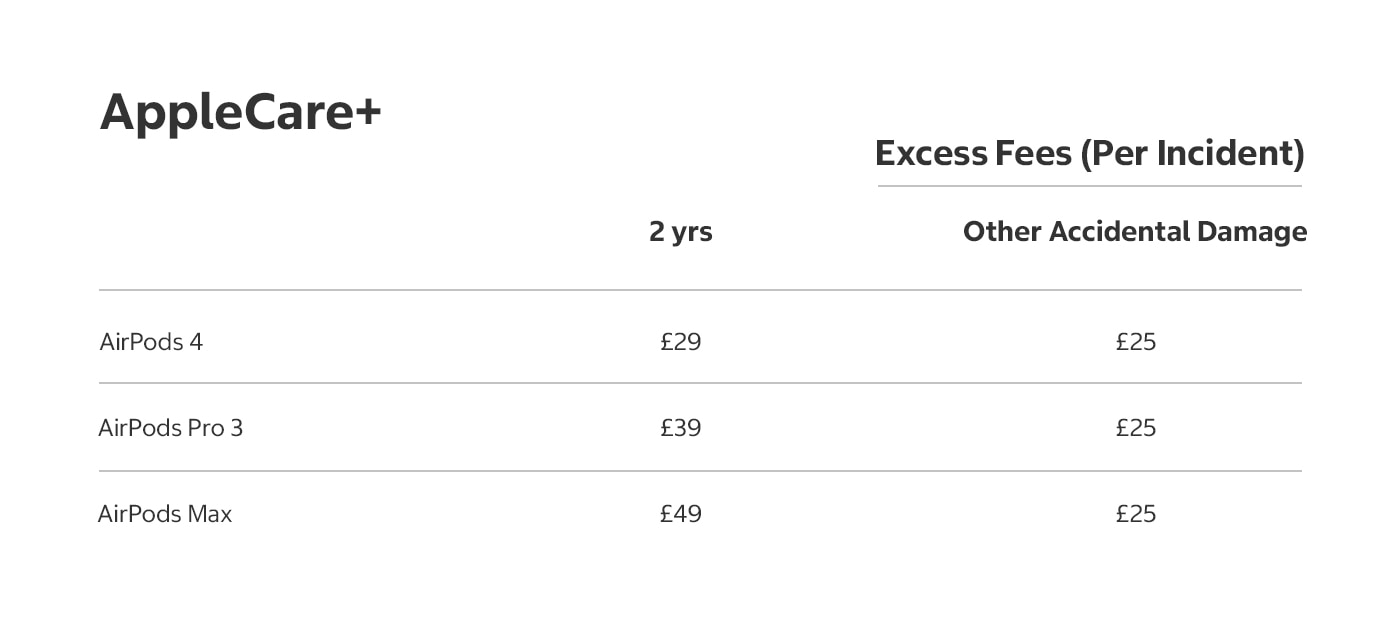This screenshot has width=1400, height=635.
Task: Click the underline beneath Excess Fees header
Action: 1089,186
